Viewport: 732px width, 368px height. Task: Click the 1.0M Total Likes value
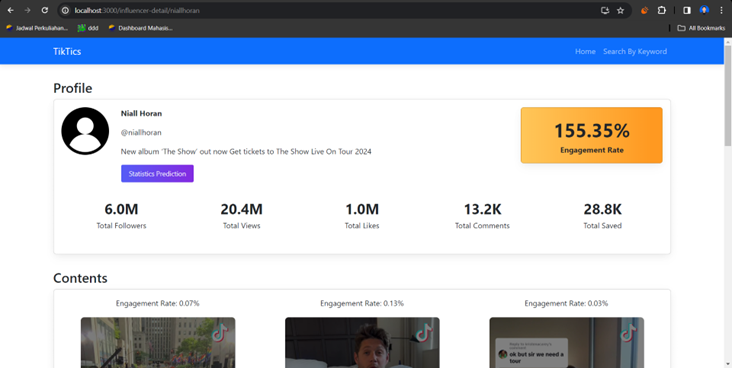[x=362, y=209]
